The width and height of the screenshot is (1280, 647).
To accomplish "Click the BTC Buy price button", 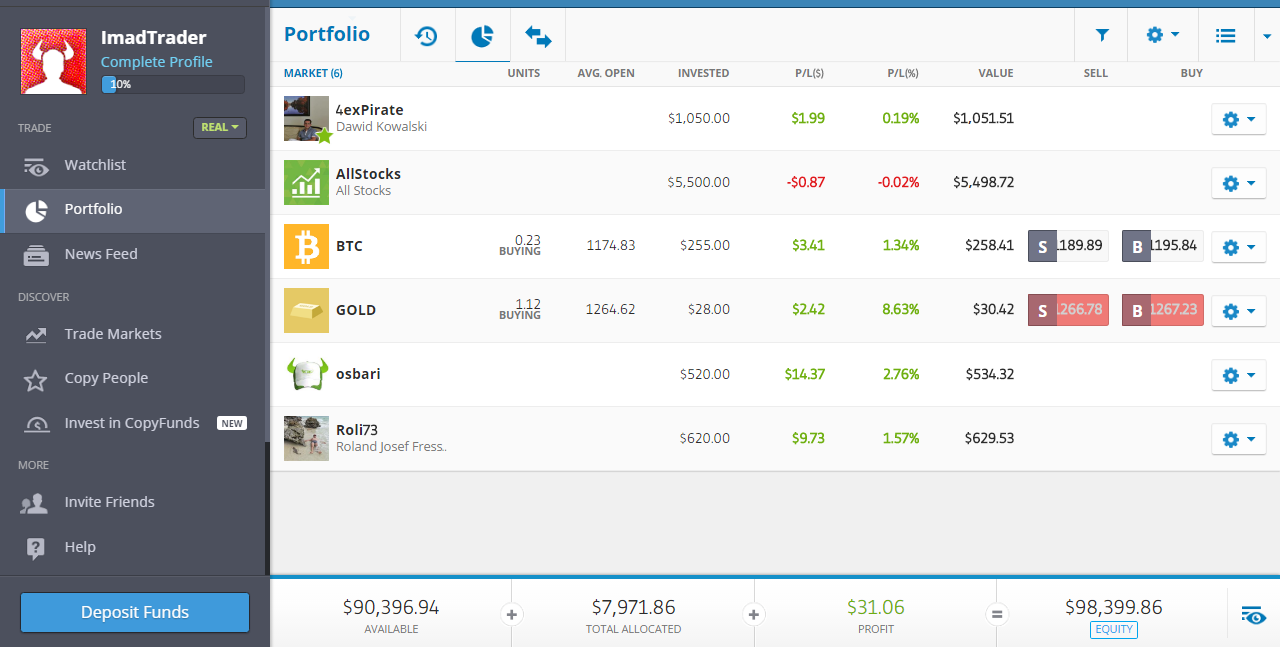I will point(1162,246).
